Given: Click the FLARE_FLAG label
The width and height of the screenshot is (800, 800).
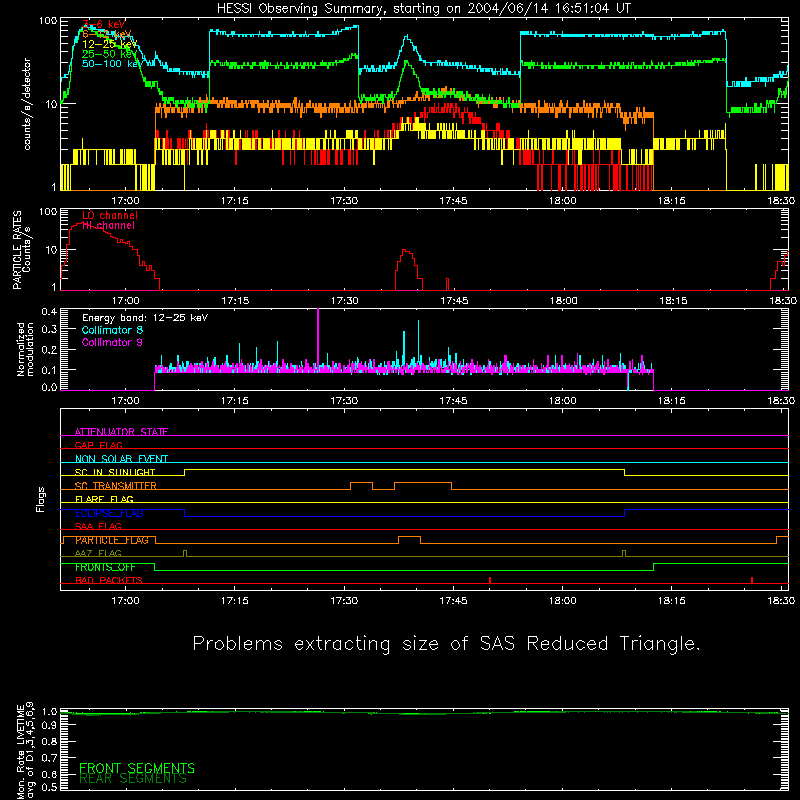Looking at the screenshot, I should point(104,499).
